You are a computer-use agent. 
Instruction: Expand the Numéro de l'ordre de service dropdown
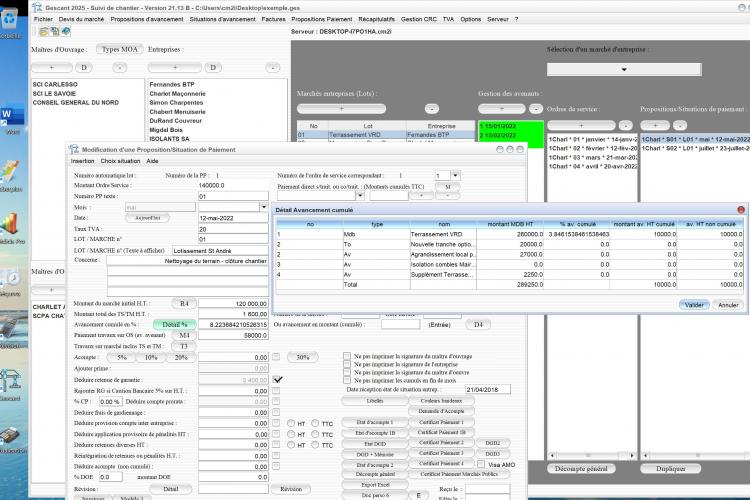(455, 175)
